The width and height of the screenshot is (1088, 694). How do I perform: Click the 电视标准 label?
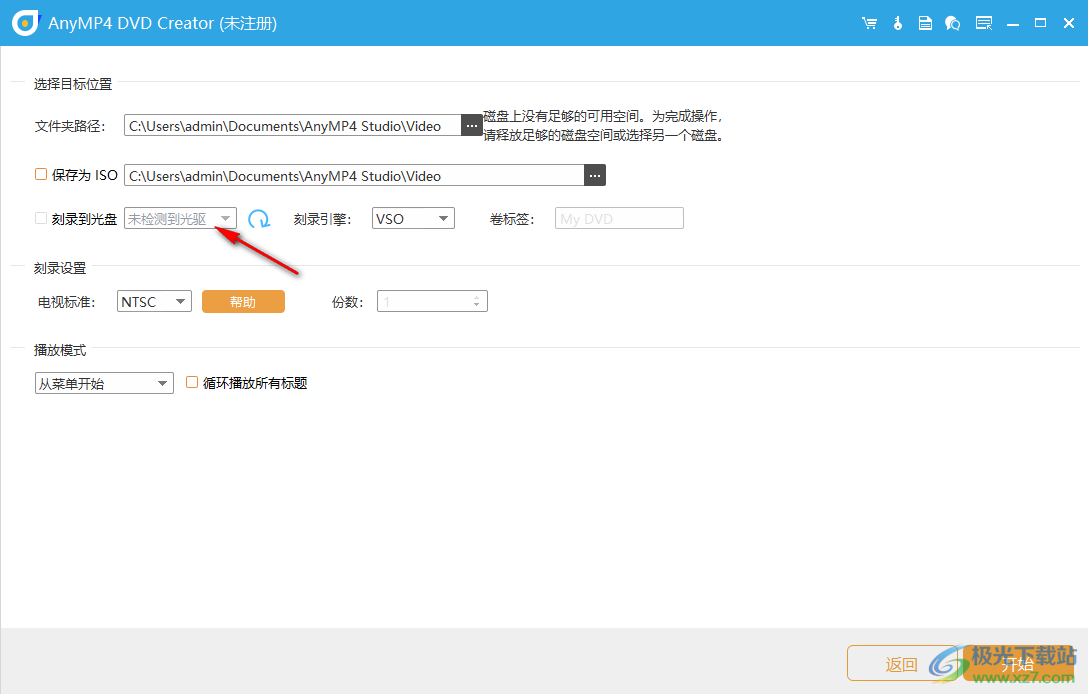67,302
